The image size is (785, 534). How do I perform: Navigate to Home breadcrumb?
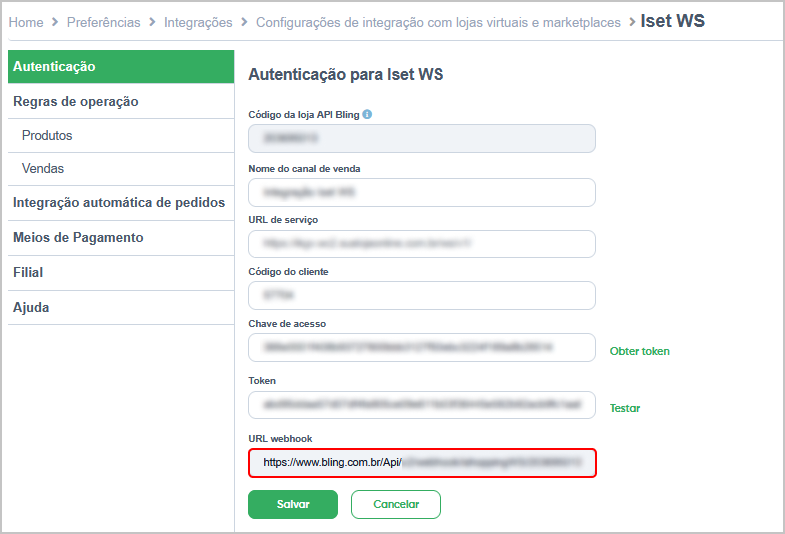point(26,23)
